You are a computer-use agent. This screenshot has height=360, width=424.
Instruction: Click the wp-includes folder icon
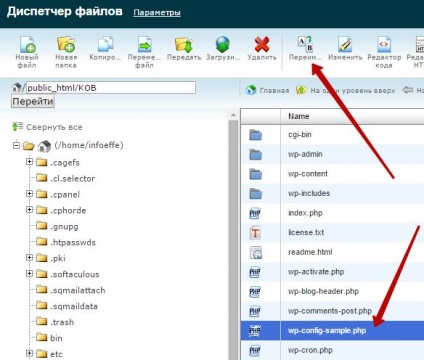click(x=256, y=193)
